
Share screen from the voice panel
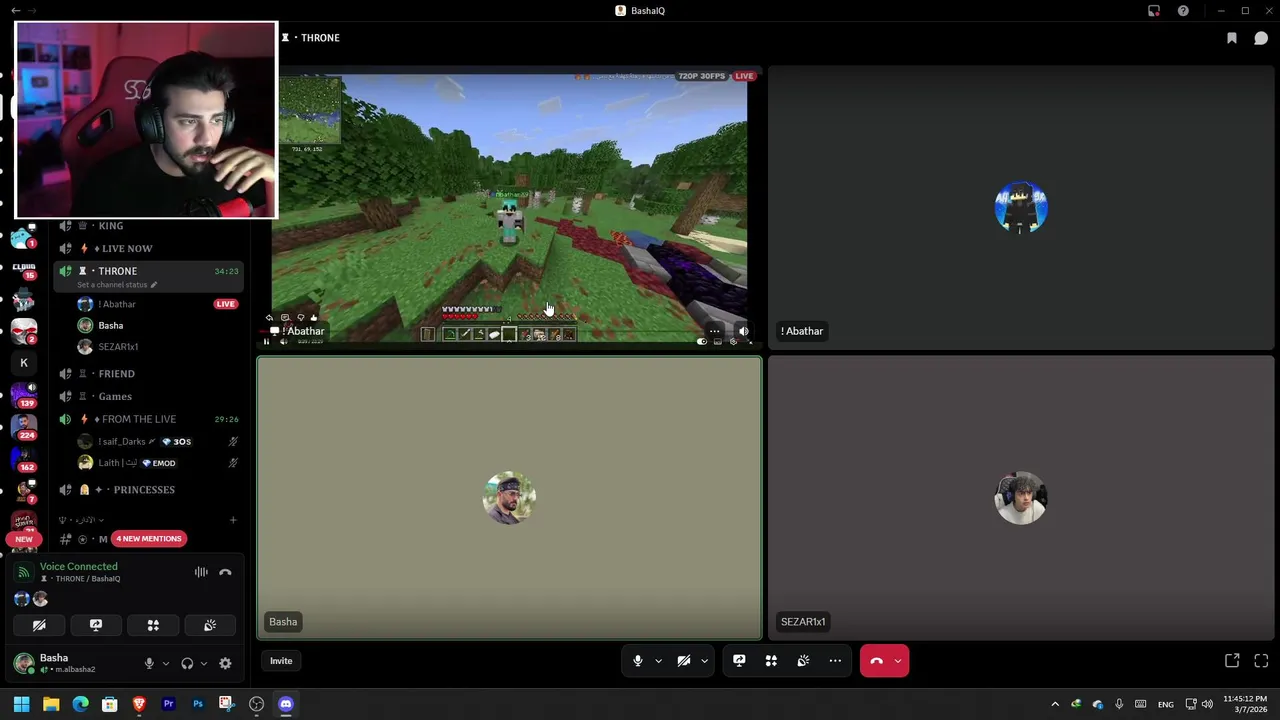pyautogui.click(x=96, y=625)
